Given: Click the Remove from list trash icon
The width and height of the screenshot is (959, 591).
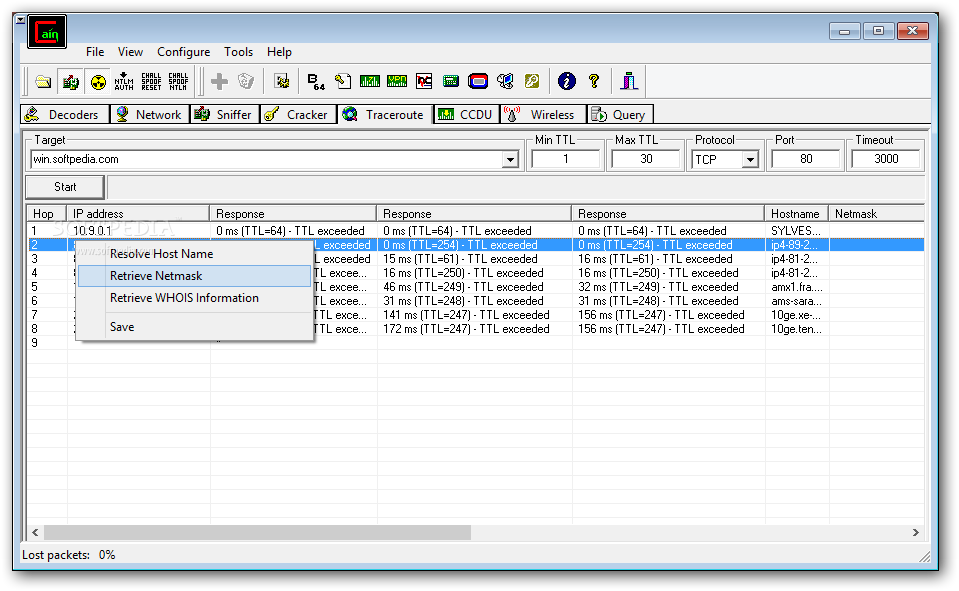Looking at the screenshot, I should pyautogui.click(x=246, y=81).
